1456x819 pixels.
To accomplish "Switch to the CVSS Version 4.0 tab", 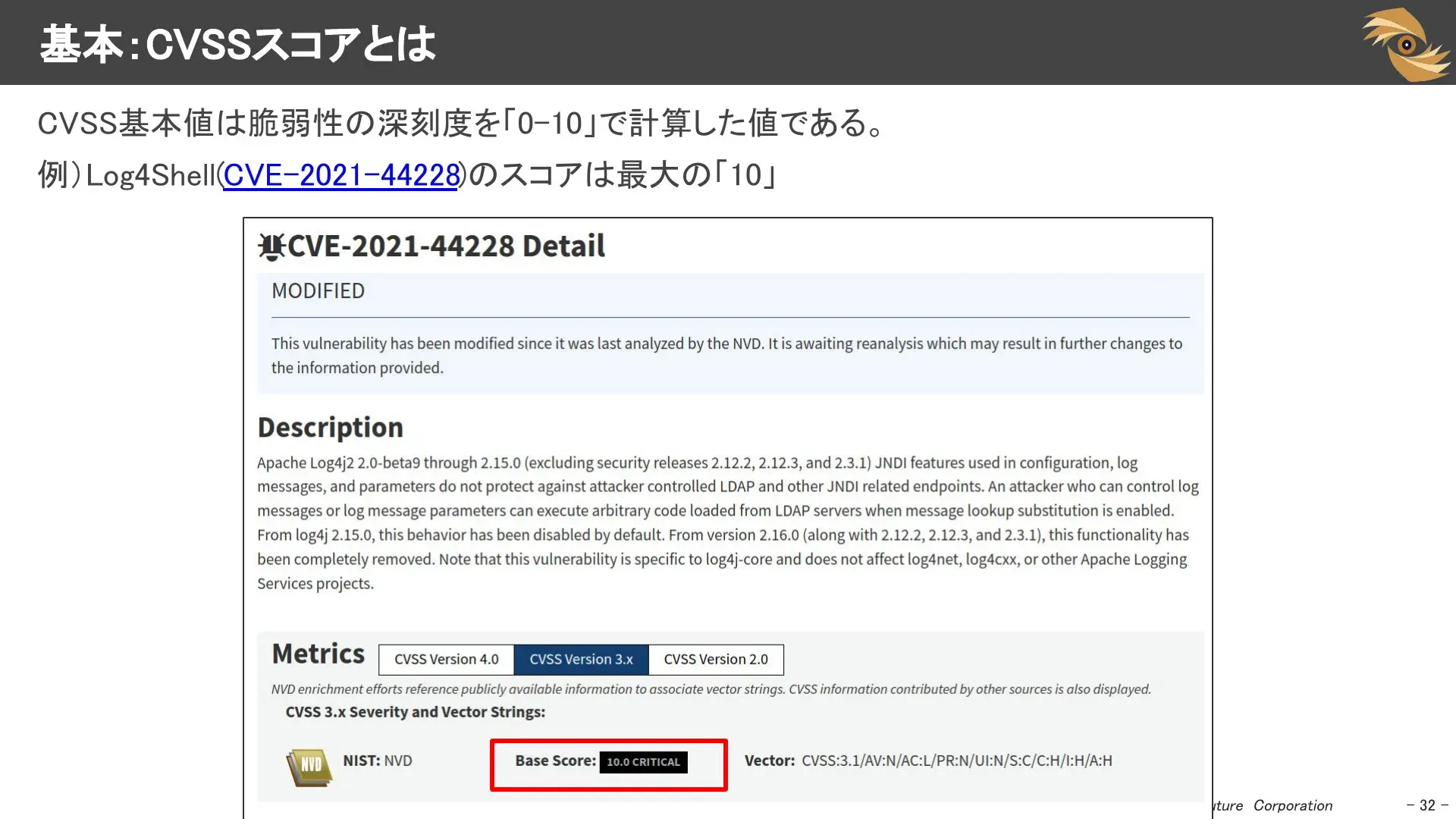I will pyautogui.click(x=445, y=659).
